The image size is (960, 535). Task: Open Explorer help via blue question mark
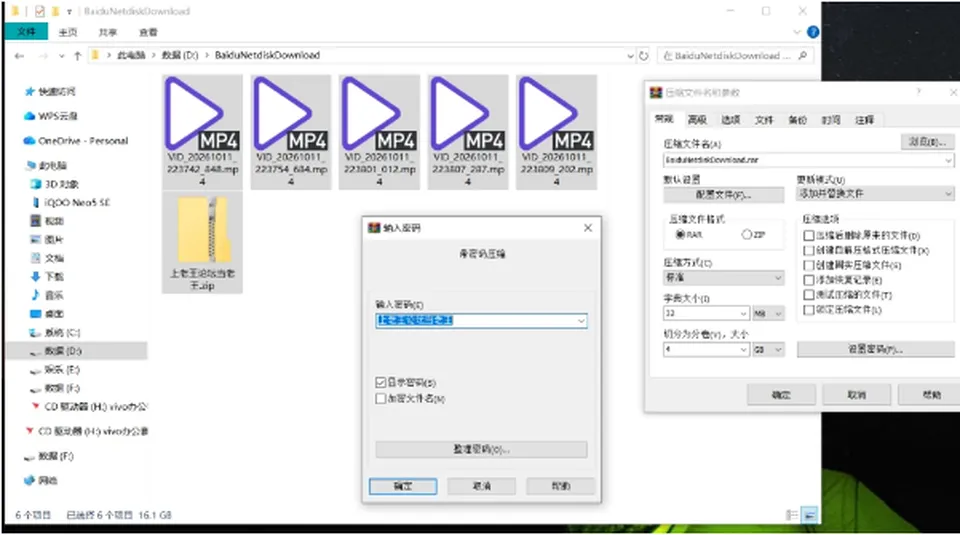pos(813,32)
